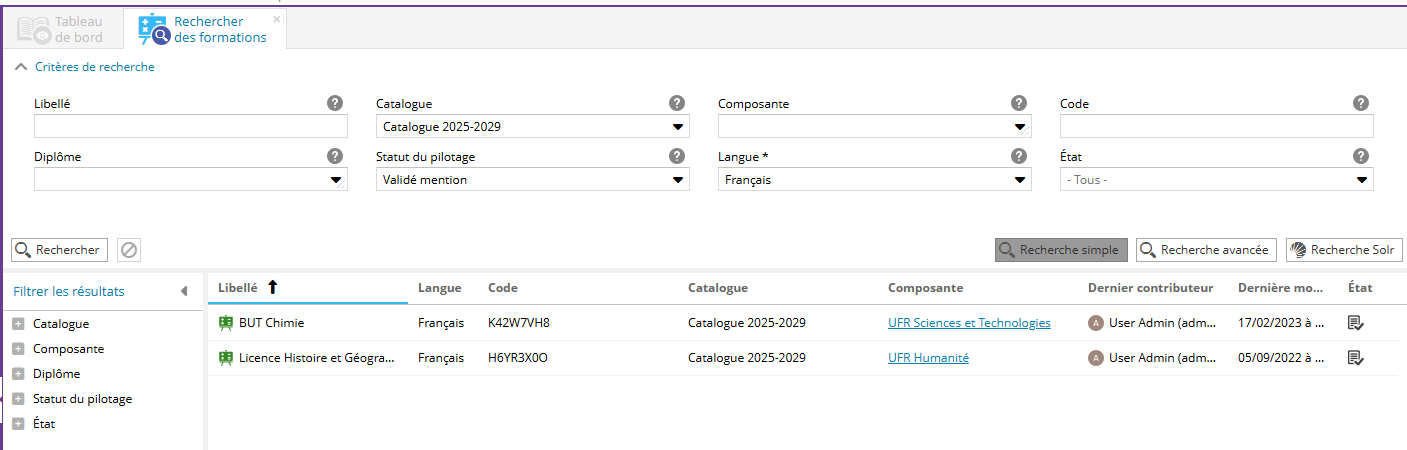1407x450 pixels.
Task: Click the help icon next to Catalogue field
Action: [x=677, y=103]
